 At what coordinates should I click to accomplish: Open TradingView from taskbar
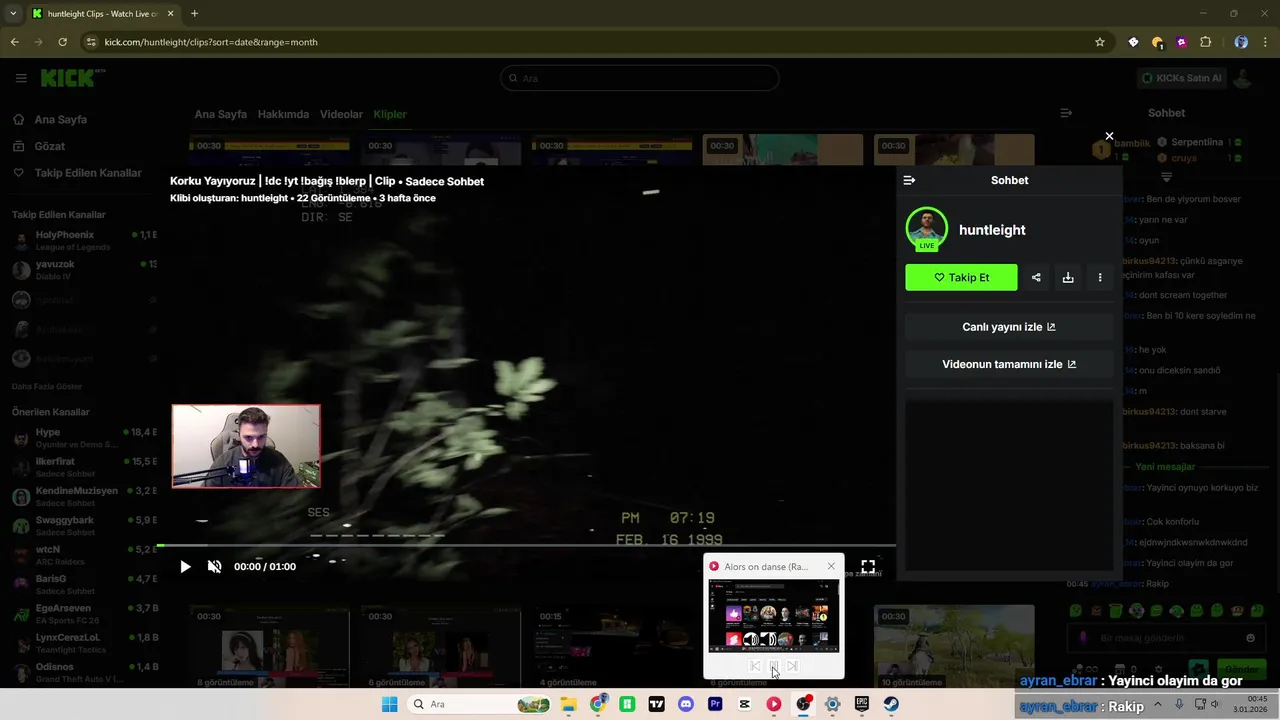[x=656, y=704]
